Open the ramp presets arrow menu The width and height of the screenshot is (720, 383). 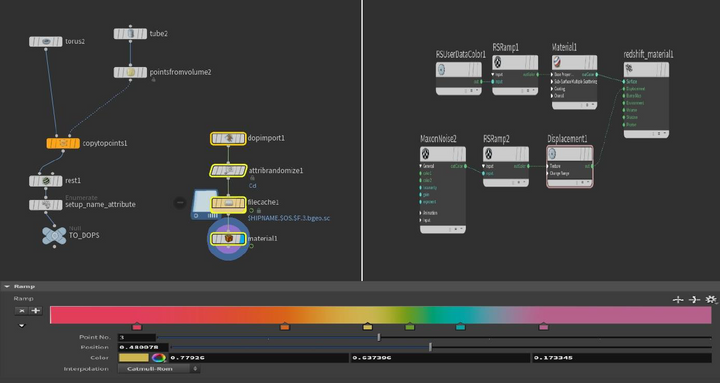coord(22,326)
